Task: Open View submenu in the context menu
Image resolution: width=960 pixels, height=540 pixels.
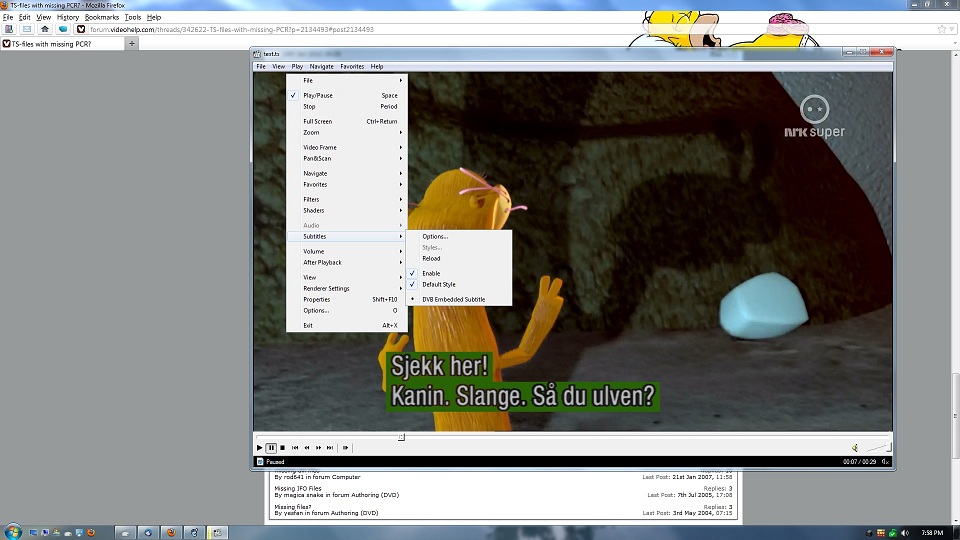Action: [347, 278]
